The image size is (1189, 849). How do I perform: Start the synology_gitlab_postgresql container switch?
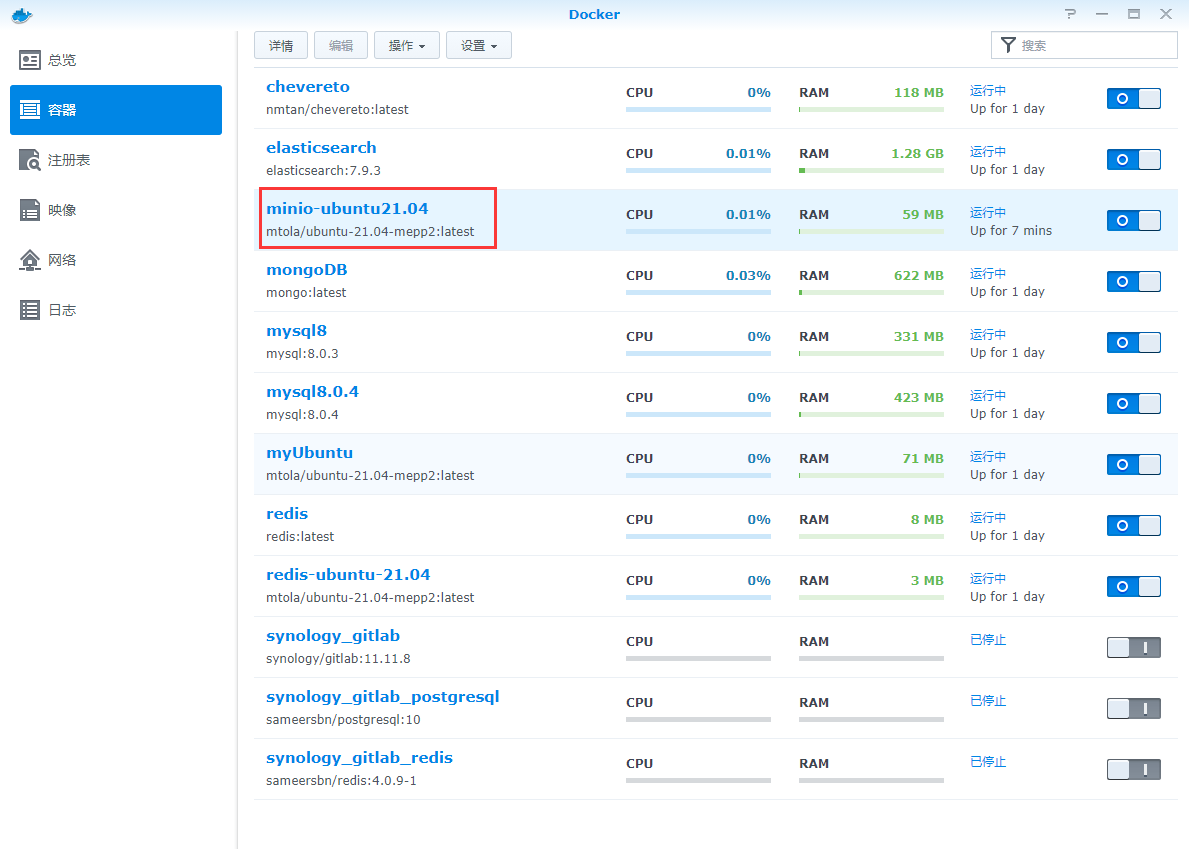pyautogui.click(x=1134, y=709)
